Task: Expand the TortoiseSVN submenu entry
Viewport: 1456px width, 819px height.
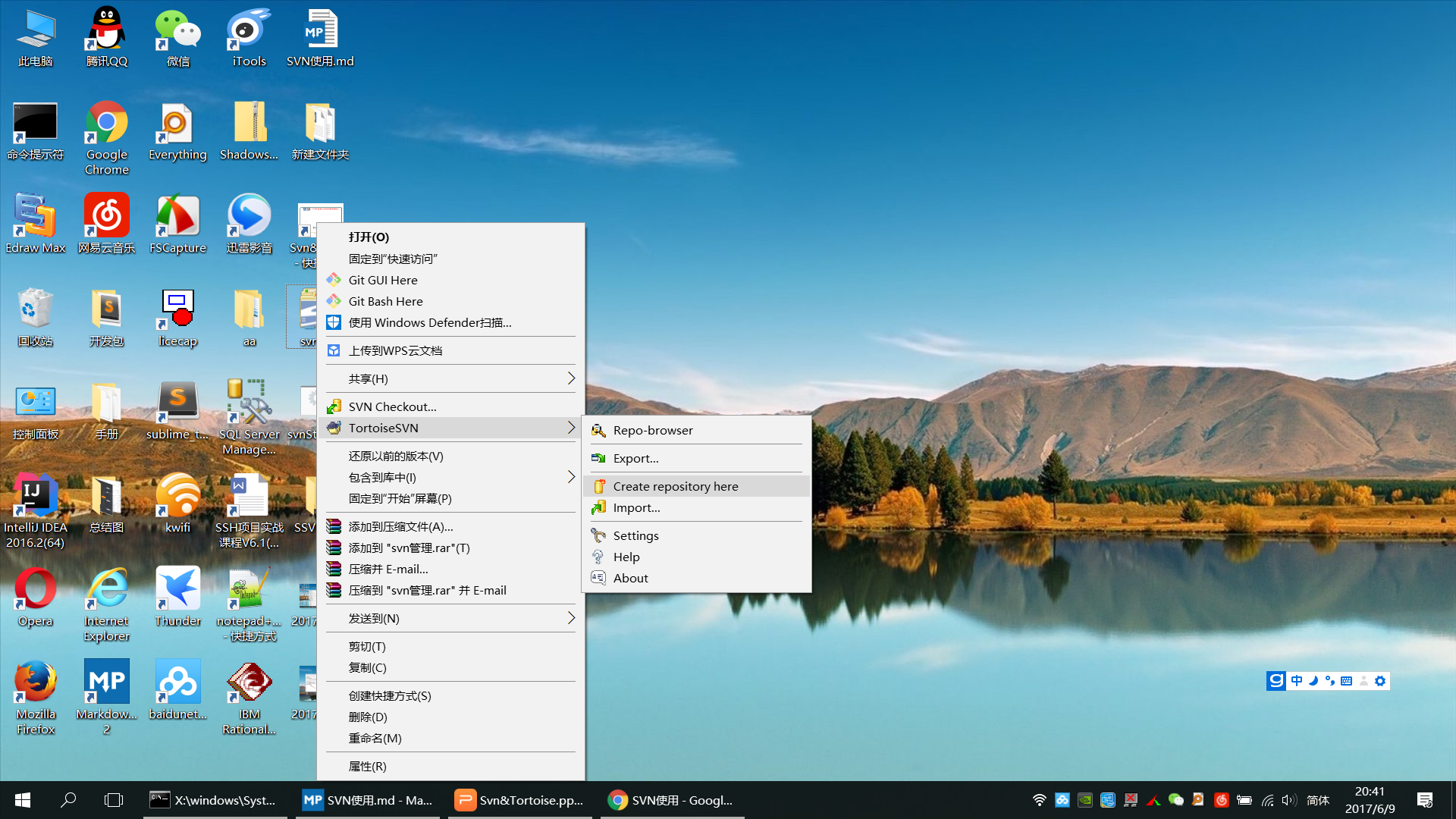Action: point(450,428)
